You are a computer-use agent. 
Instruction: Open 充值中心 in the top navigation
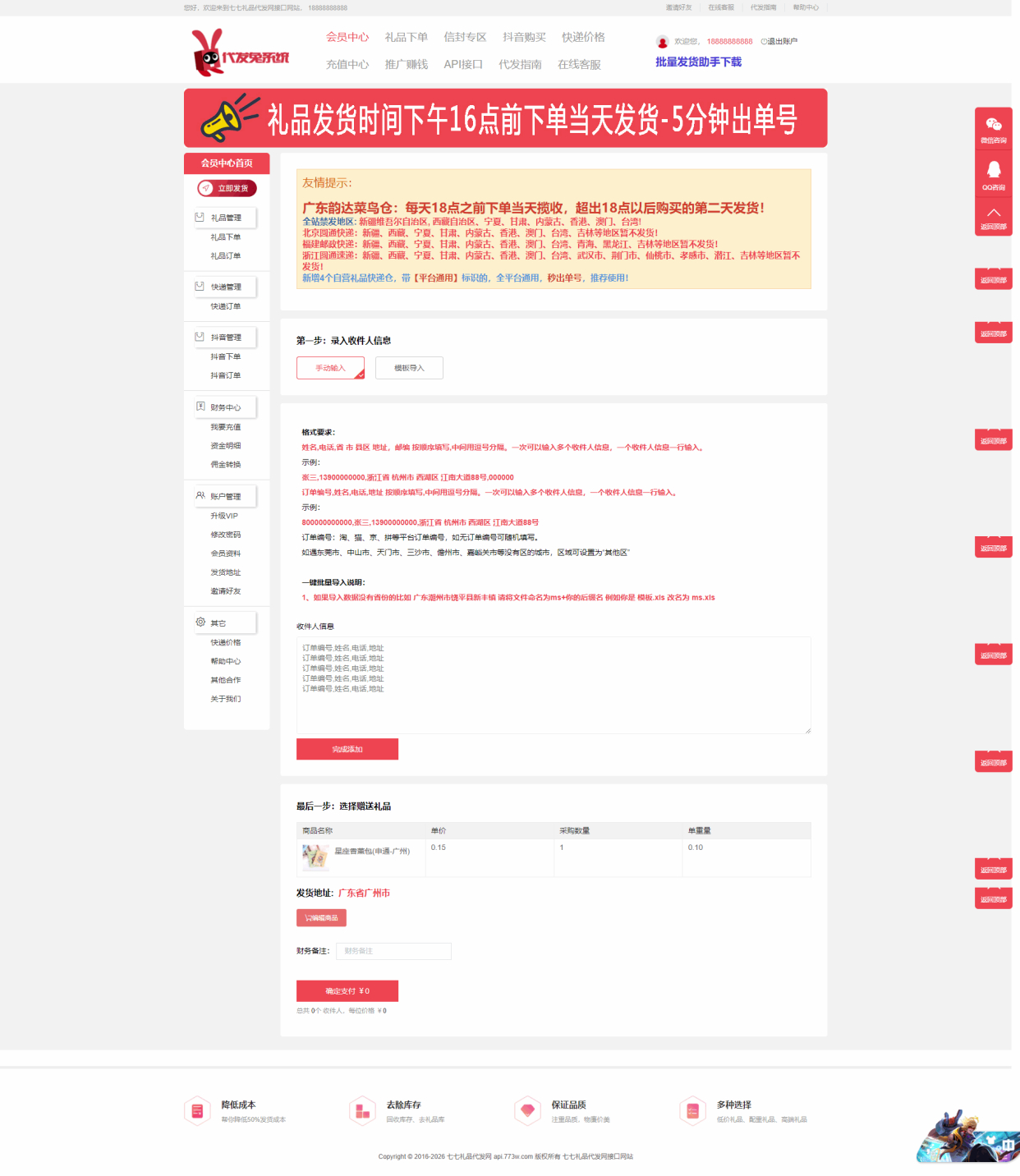(347, 64)
